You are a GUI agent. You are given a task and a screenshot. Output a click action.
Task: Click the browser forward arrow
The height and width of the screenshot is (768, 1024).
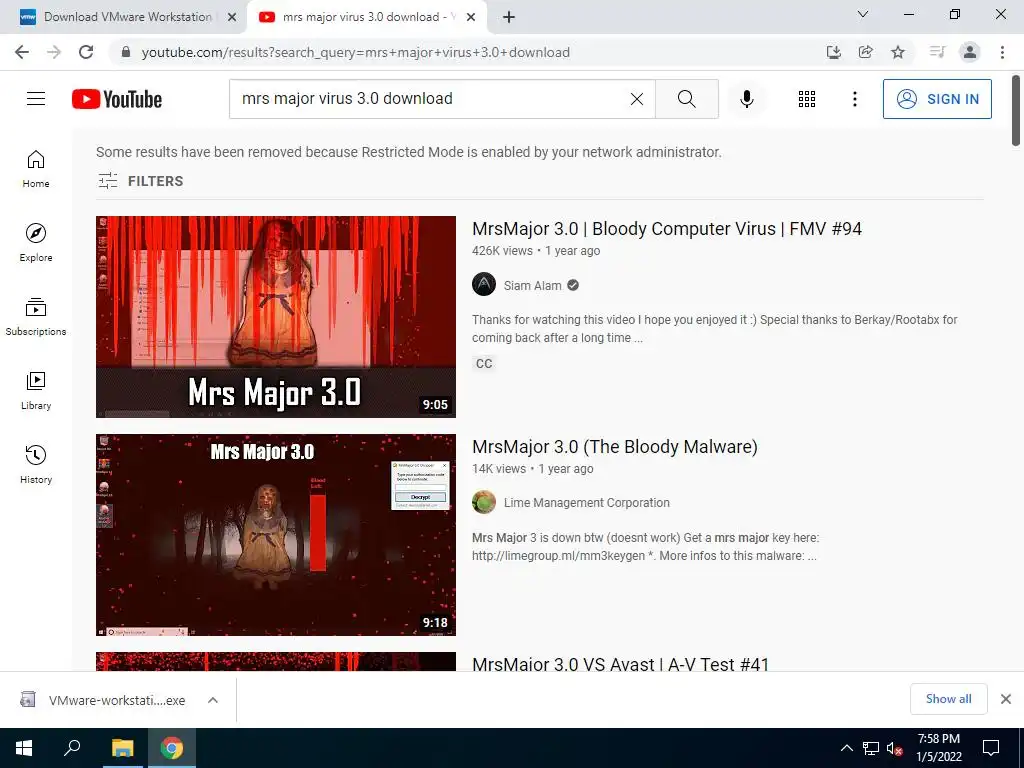(54, 52)
